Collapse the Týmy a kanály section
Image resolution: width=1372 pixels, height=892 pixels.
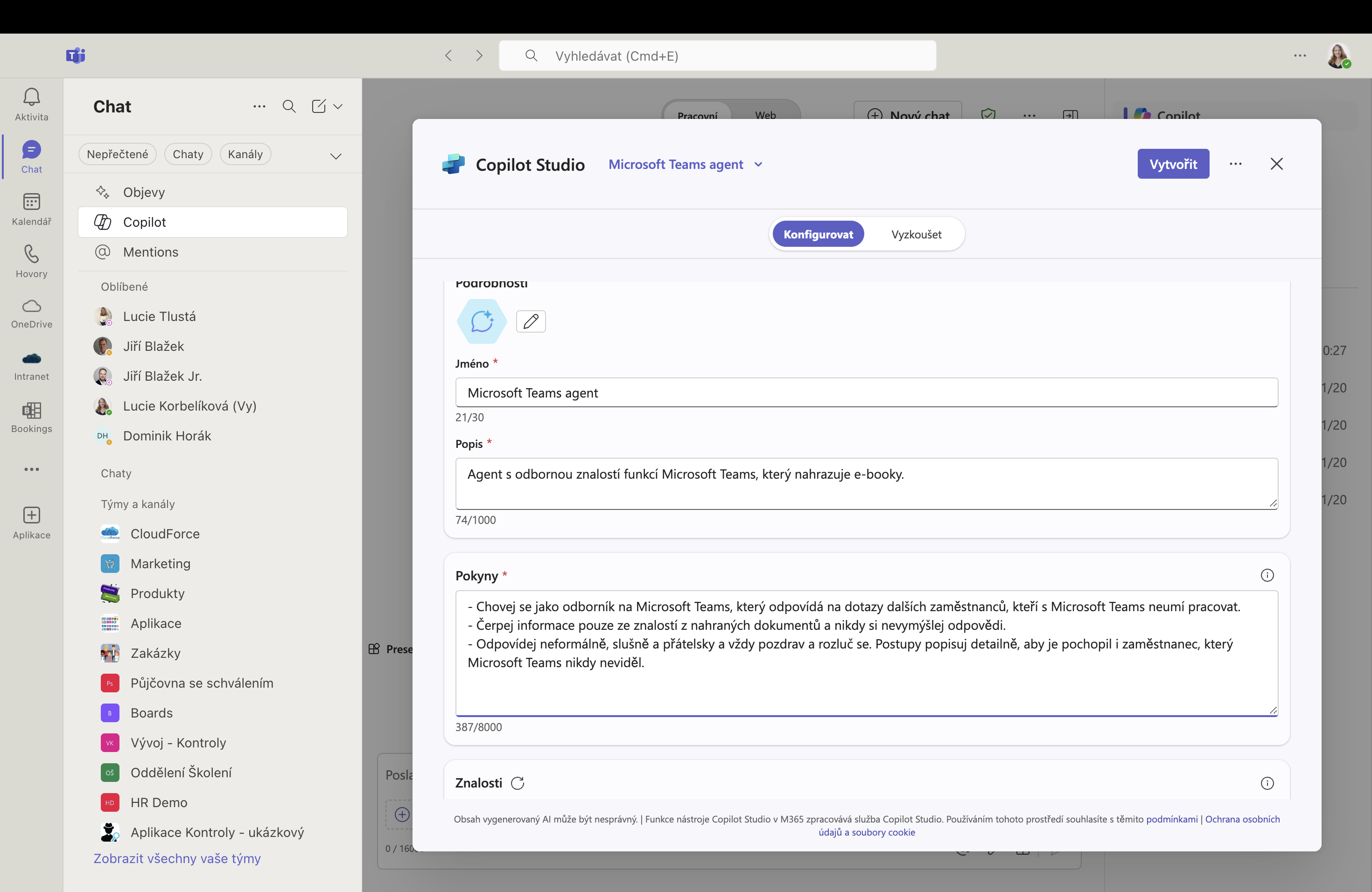click(x=138, y=504)
